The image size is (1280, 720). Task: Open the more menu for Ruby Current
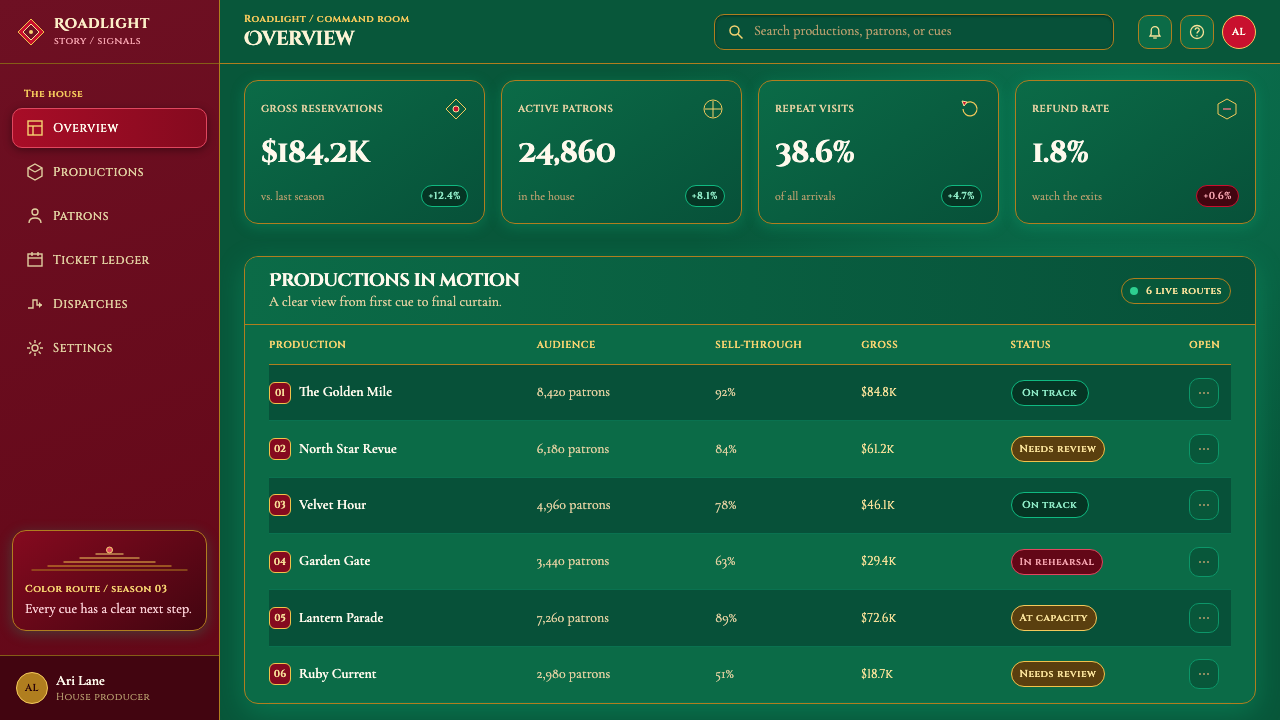(1204, 674)
